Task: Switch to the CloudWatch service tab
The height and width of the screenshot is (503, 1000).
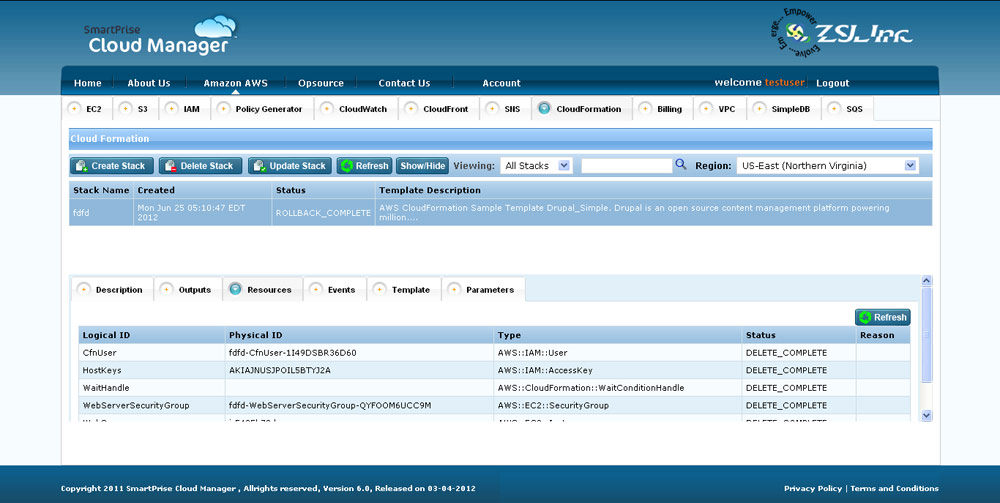Action: [354, 109]
